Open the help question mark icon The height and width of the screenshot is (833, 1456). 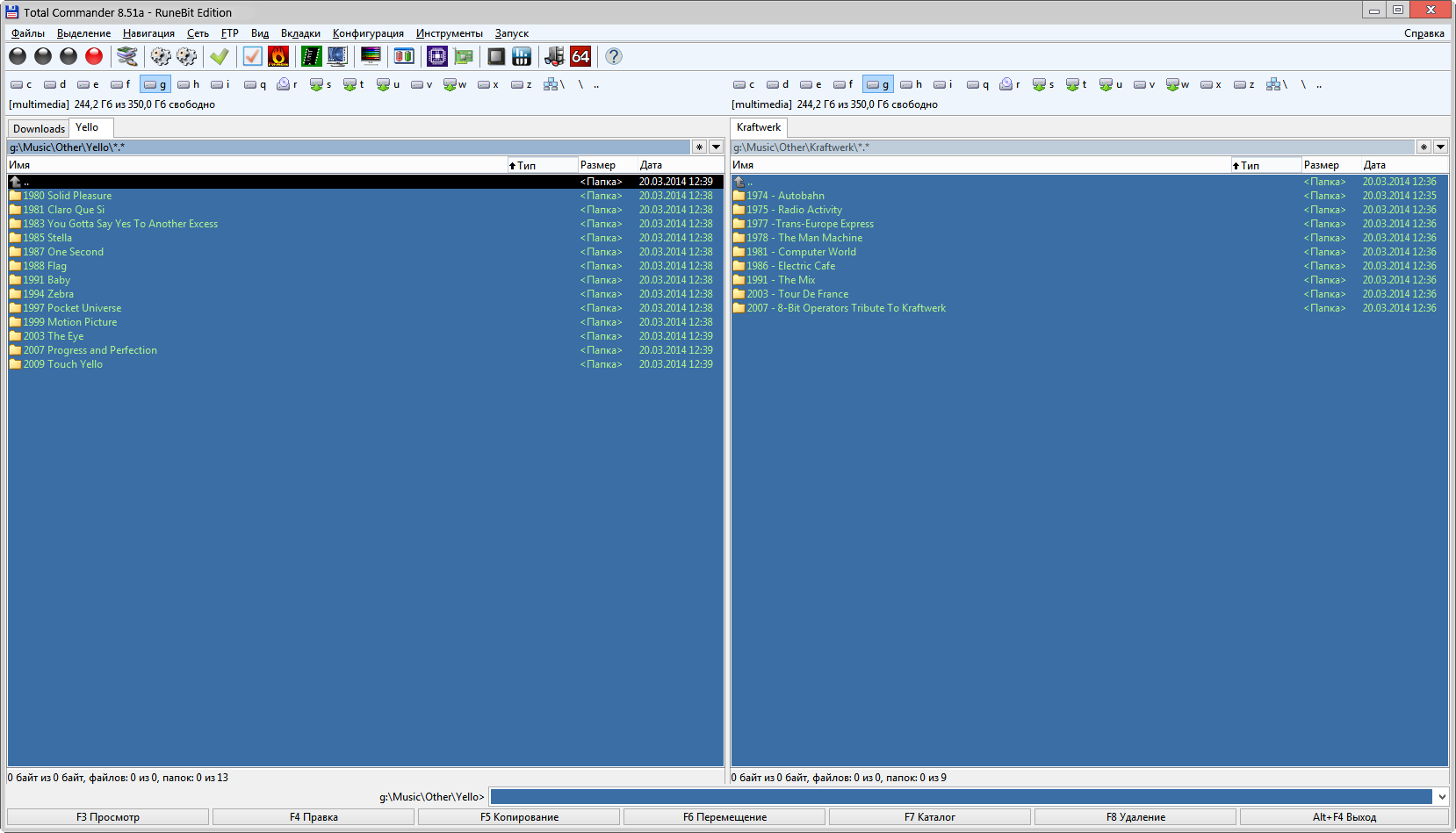pos(614,56)
